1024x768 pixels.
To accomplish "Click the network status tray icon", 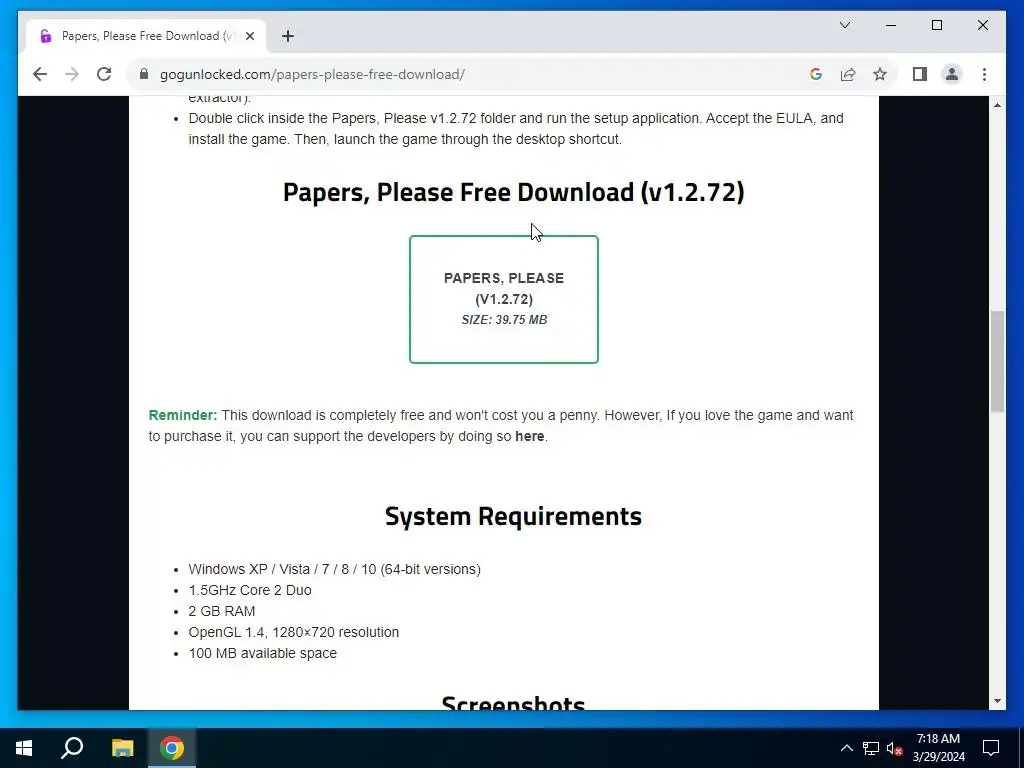I will tap(870, 748).
